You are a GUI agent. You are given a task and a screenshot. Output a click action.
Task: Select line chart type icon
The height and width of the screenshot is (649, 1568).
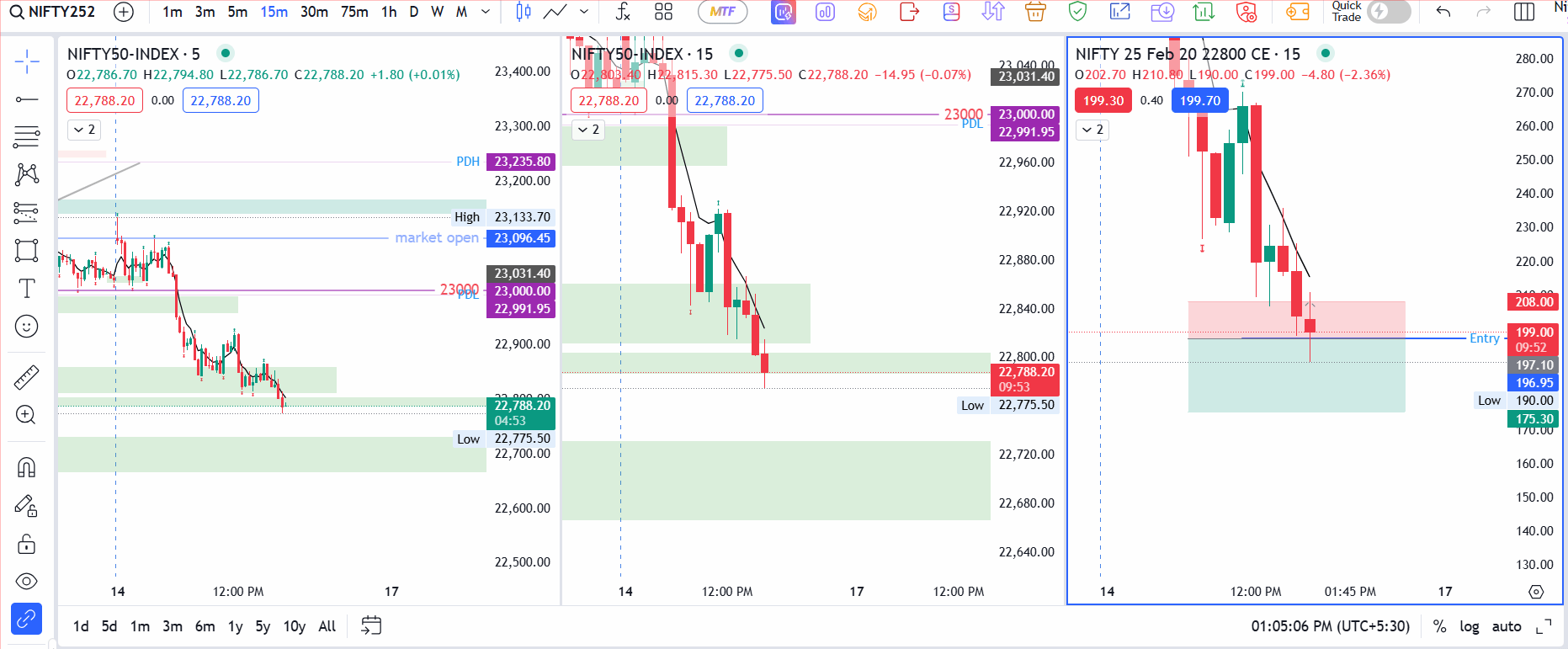click(x=555, y=12)
